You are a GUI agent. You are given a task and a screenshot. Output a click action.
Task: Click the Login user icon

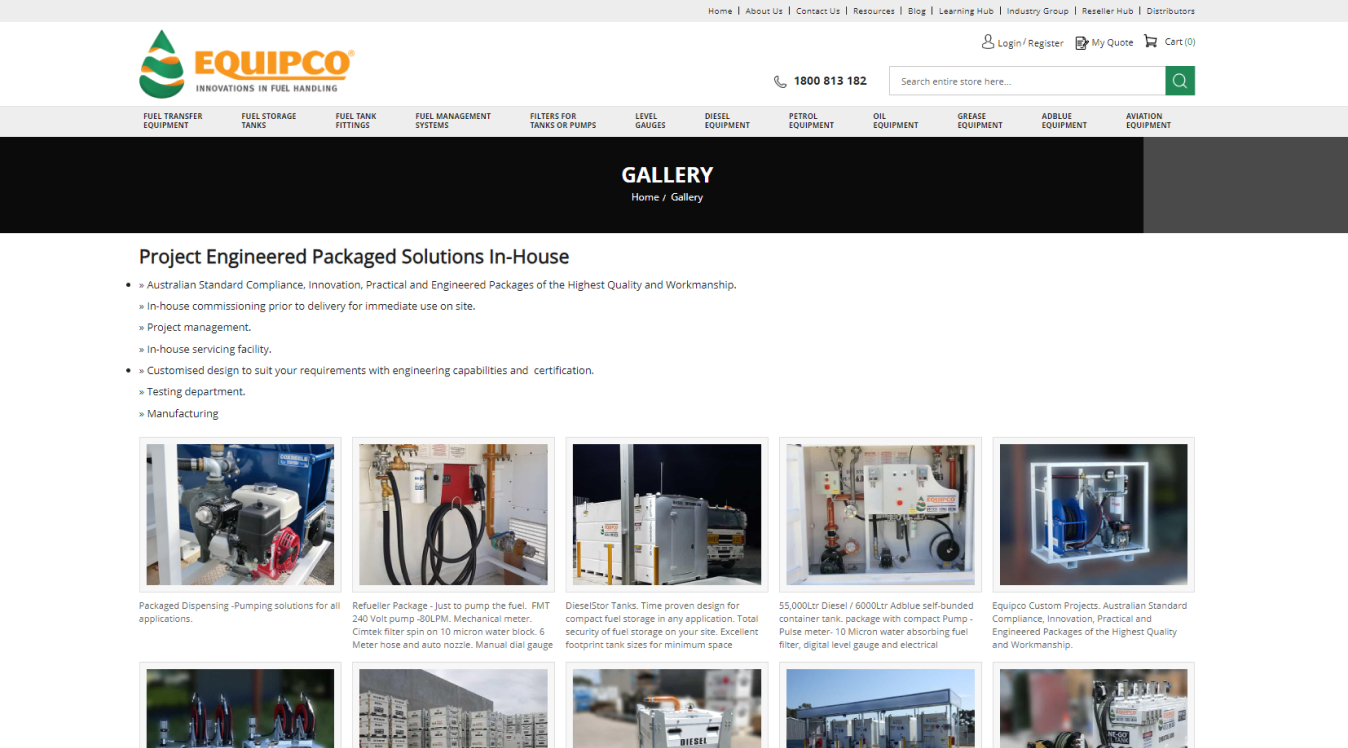pos(988,42)
